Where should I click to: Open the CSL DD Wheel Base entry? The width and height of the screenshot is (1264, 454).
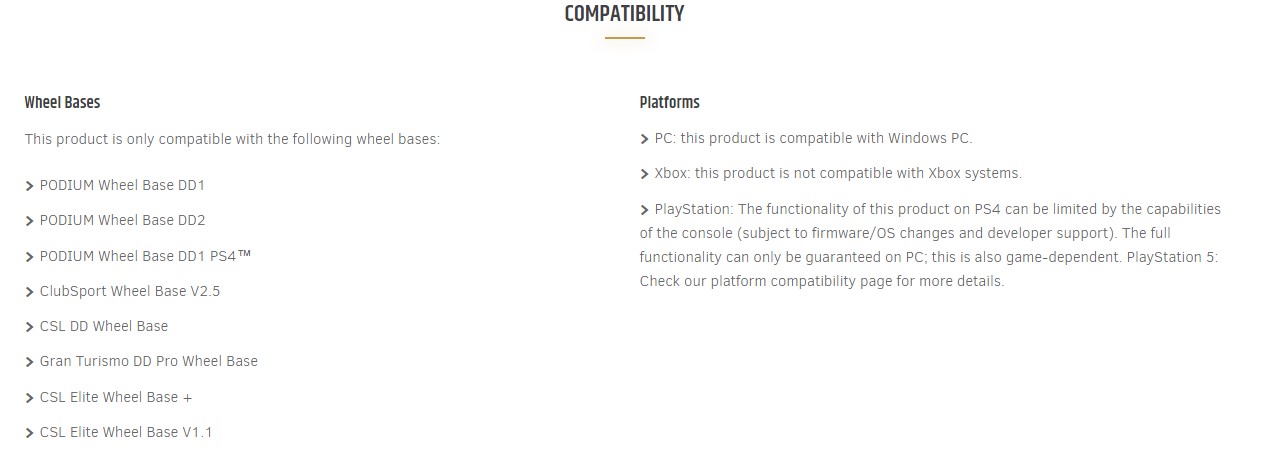pyautogui.click(x=104, y=326)
